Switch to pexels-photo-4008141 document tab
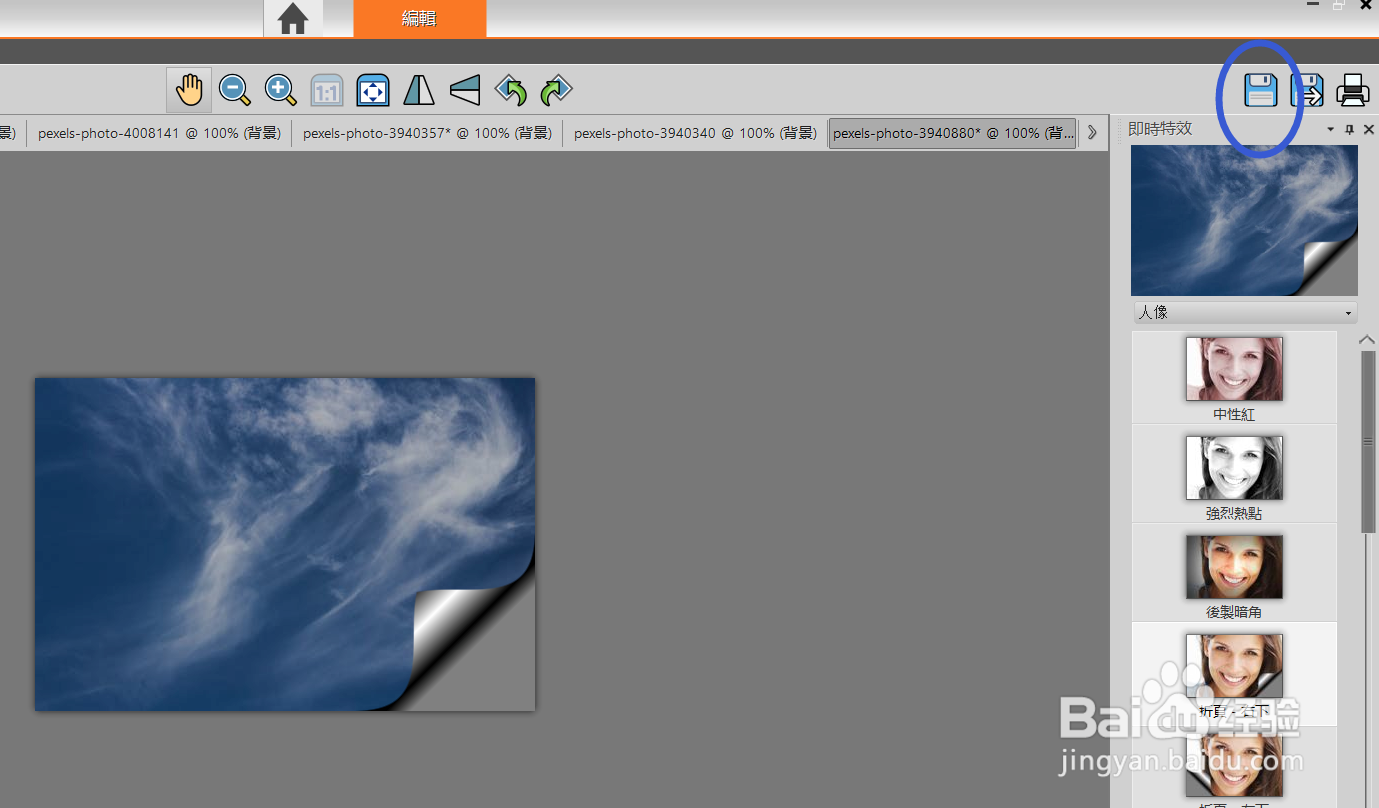Screen dimensions: 1379x808 click(x=159, y=133)
